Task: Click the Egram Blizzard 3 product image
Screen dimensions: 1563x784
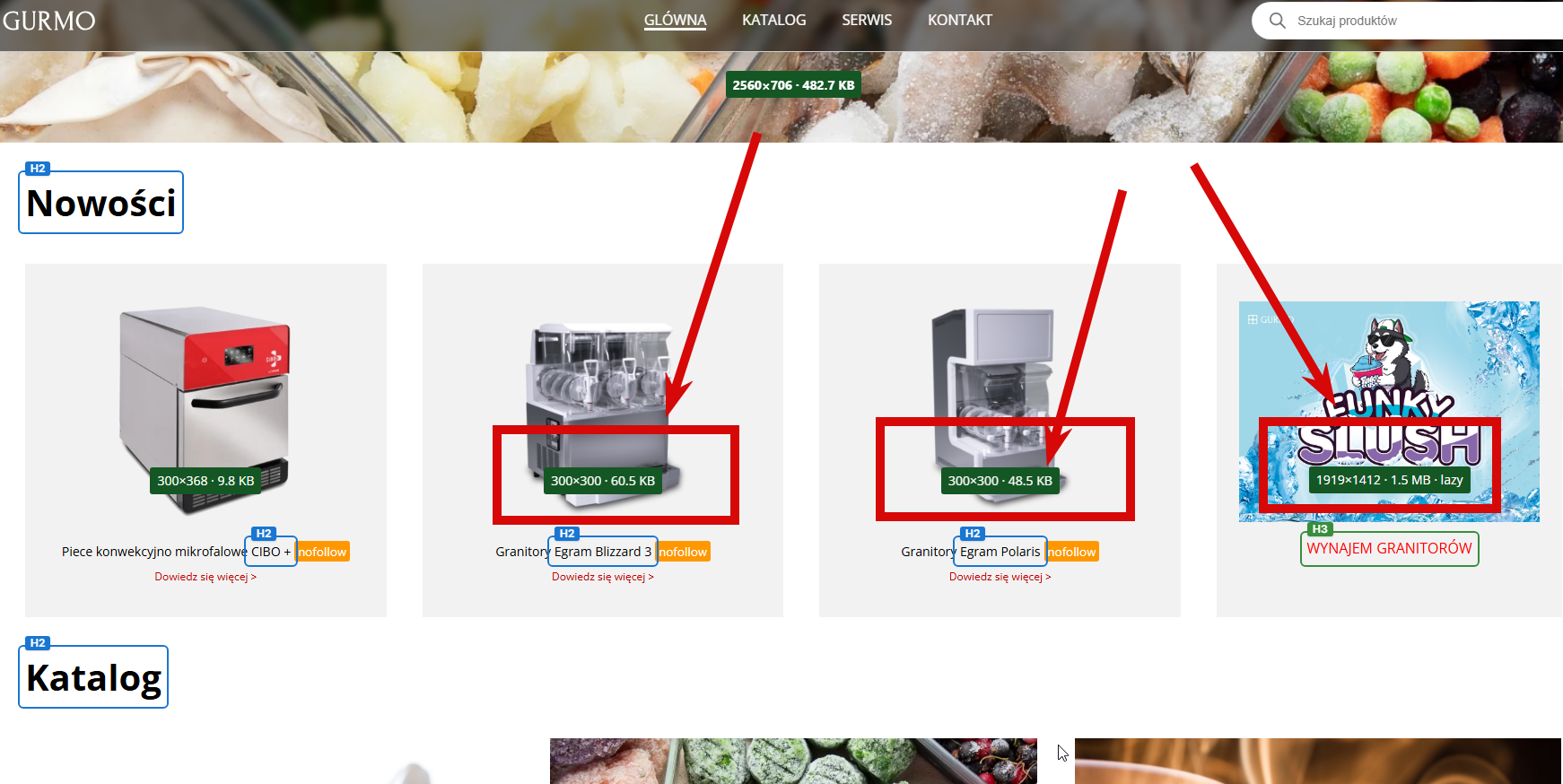Action: pos(603,408)
